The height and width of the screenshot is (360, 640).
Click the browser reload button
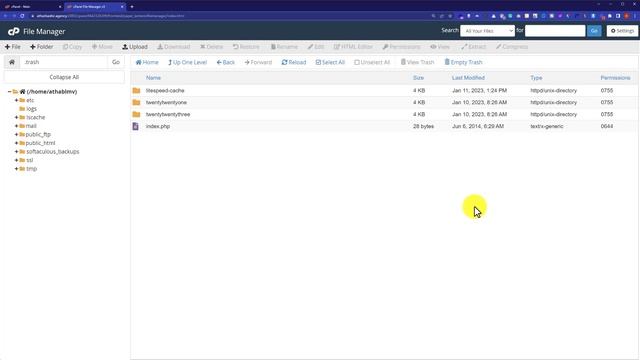tap(22, 16)
